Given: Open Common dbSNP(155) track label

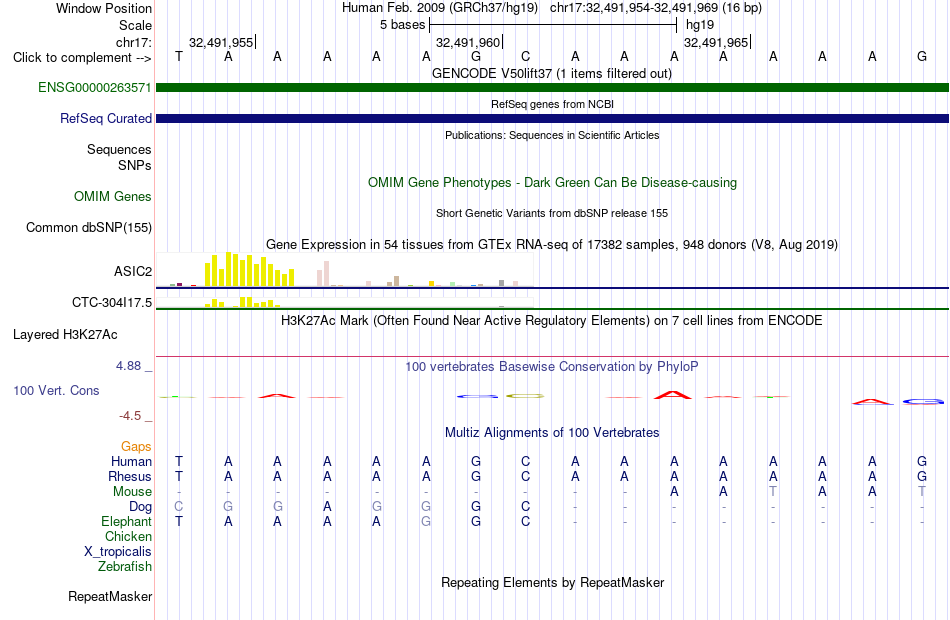Looking at the screenshot, I should click(89, 227).
